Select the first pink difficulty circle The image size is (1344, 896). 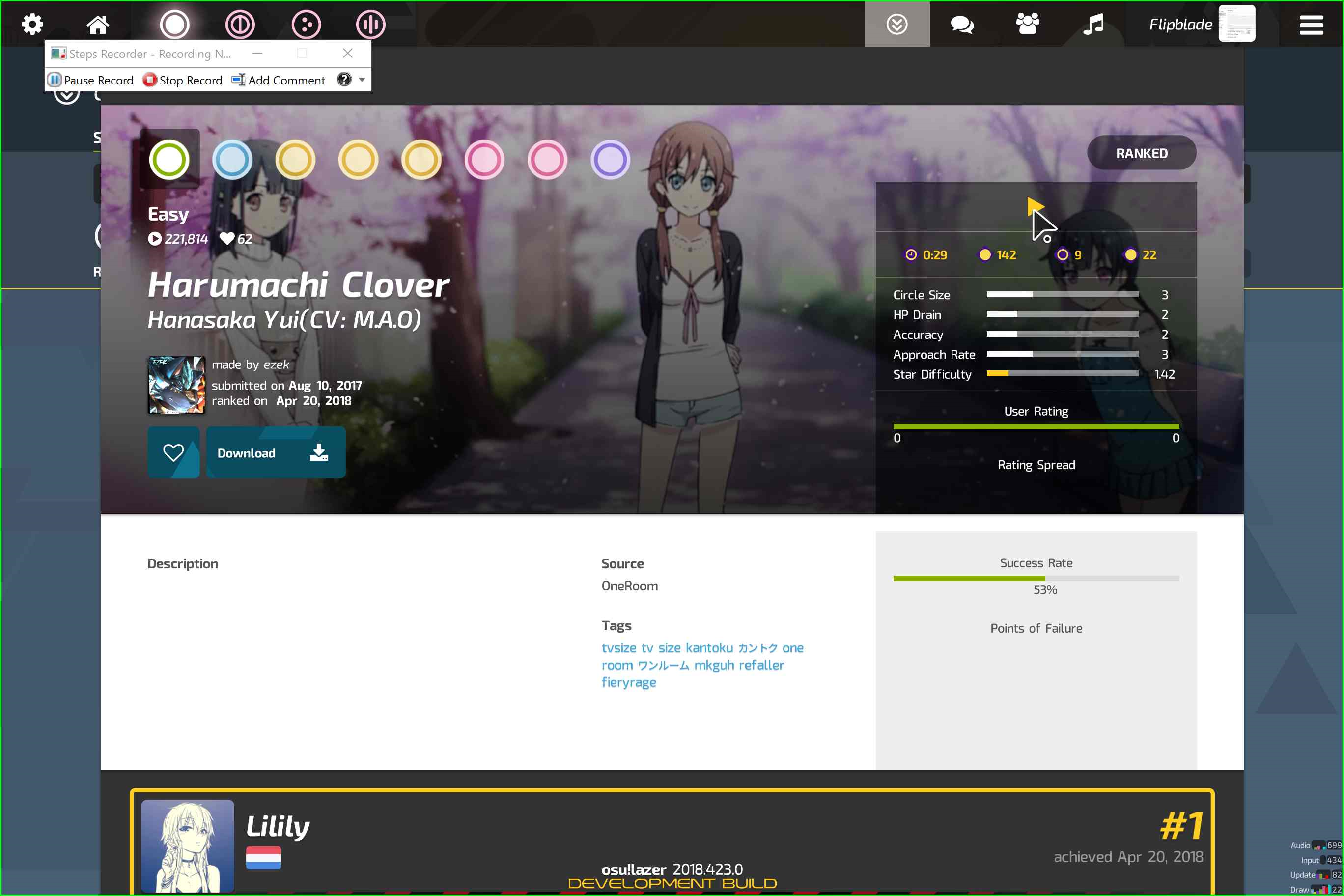(484, 160)
